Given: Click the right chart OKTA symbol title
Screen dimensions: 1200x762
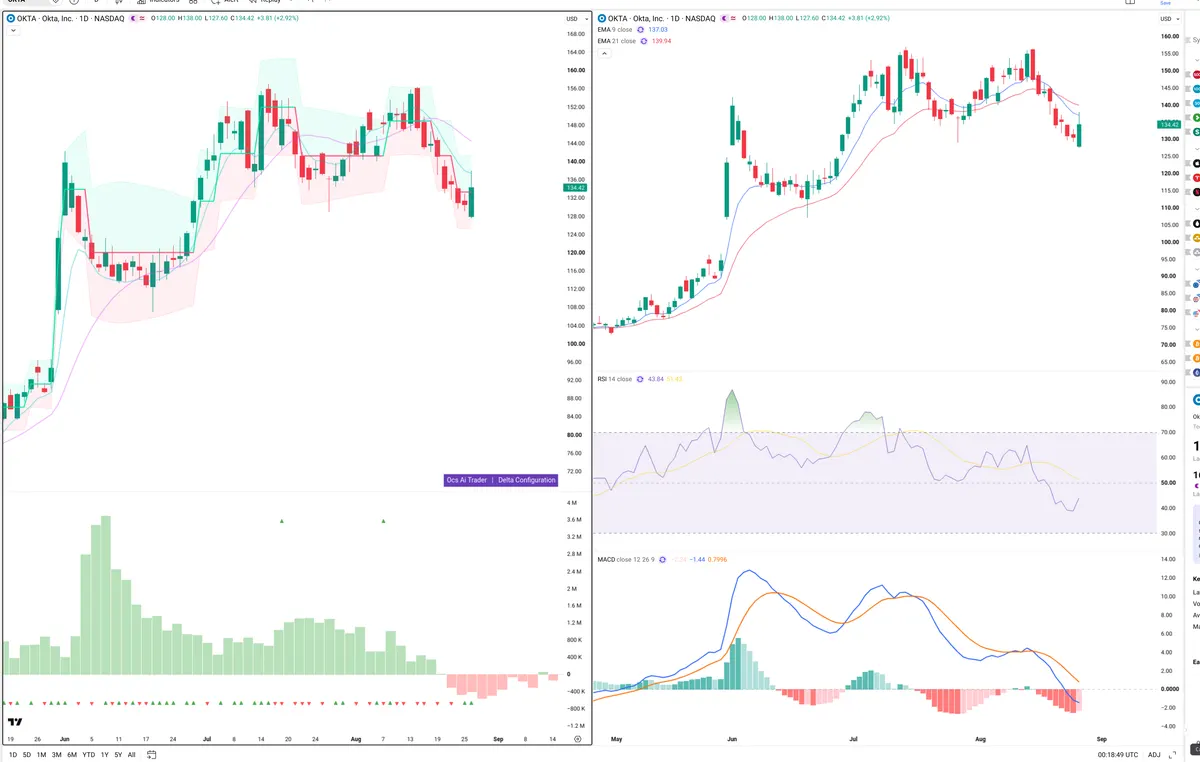Looking at the screenshot, I should [663, 19].
